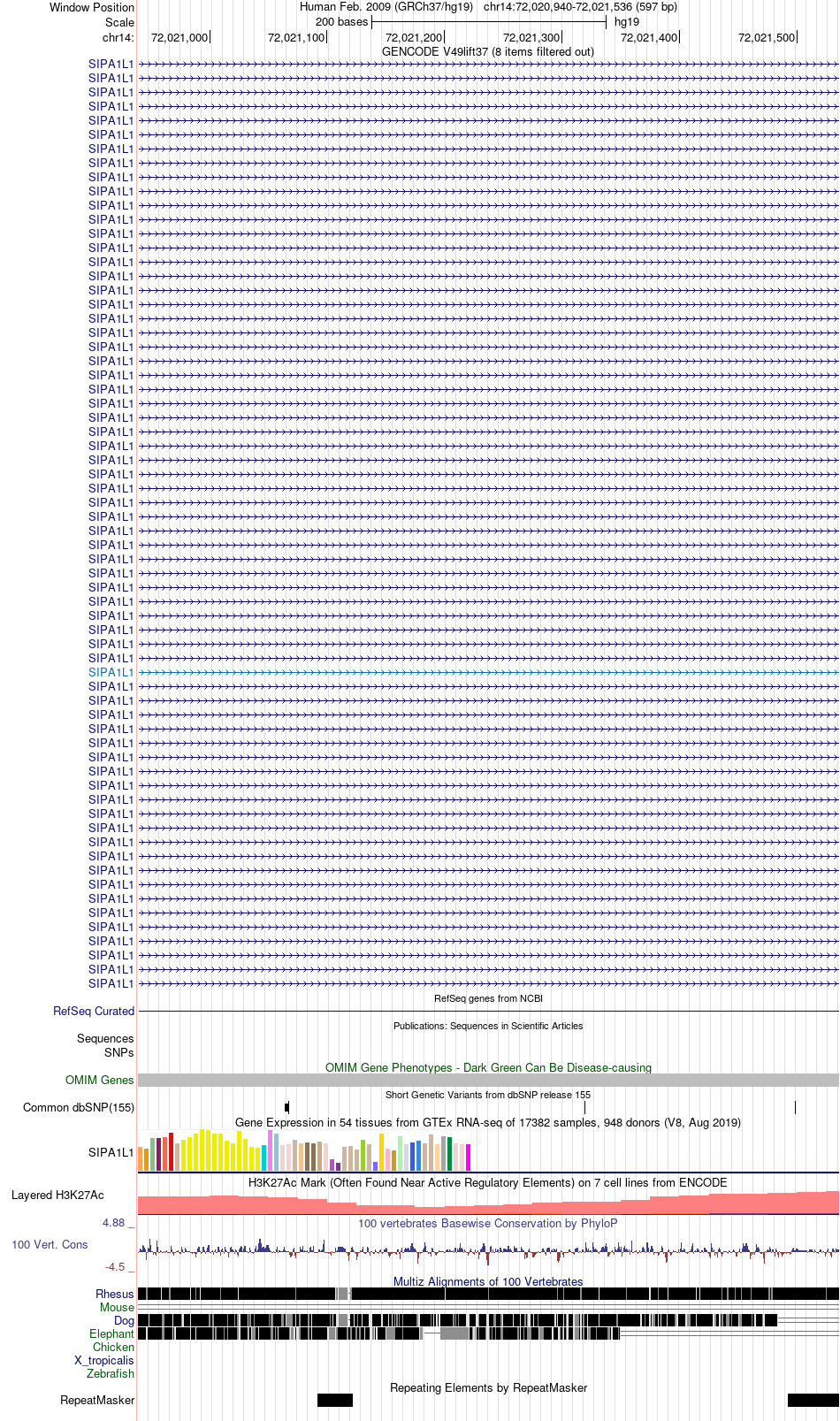Viewport: 840px width, 1421px height.
Task: Click the Mouse species label
Action: click(117, 1307)
